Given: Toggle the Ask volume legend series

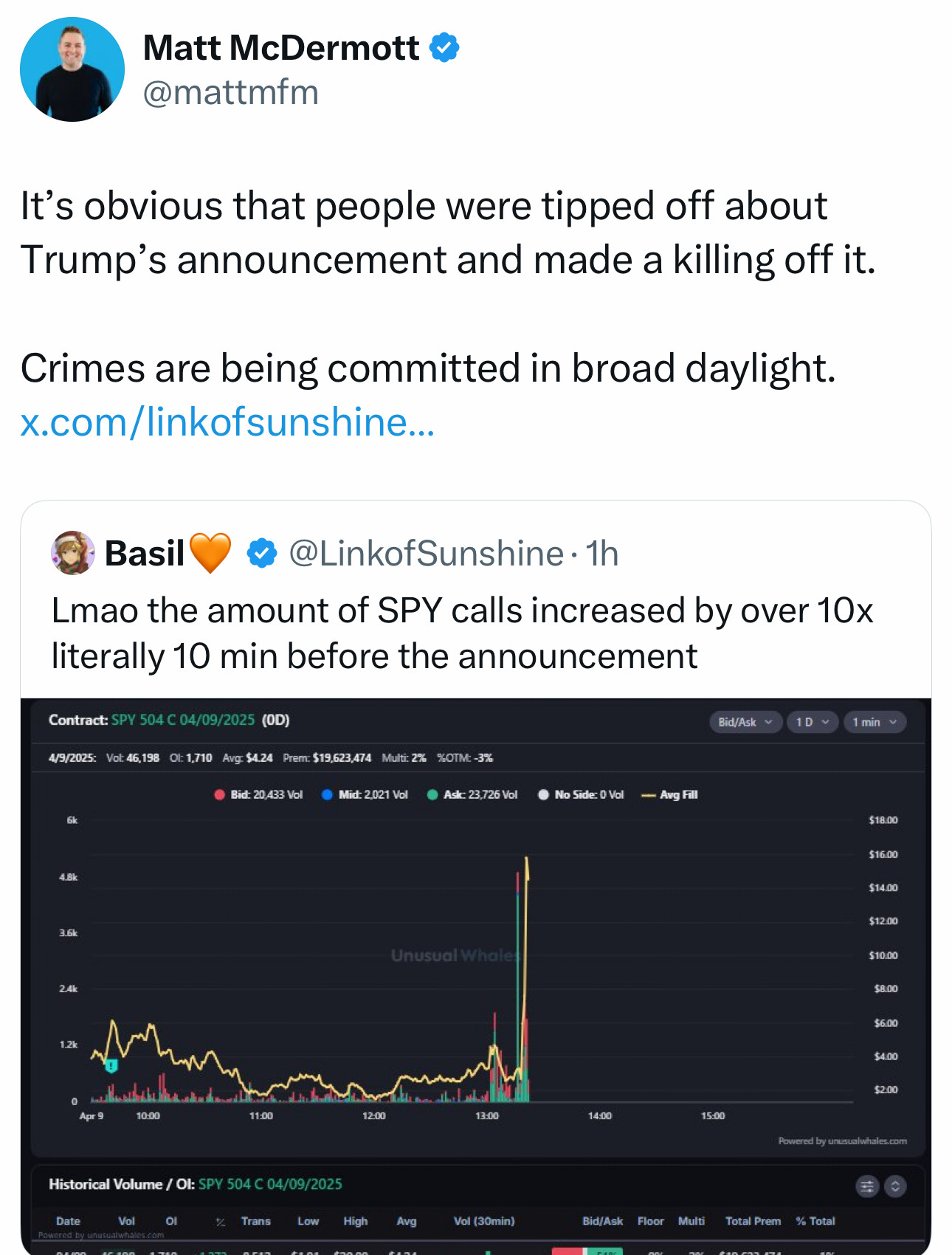Looking at the screenshot, I should coord(472,794).
